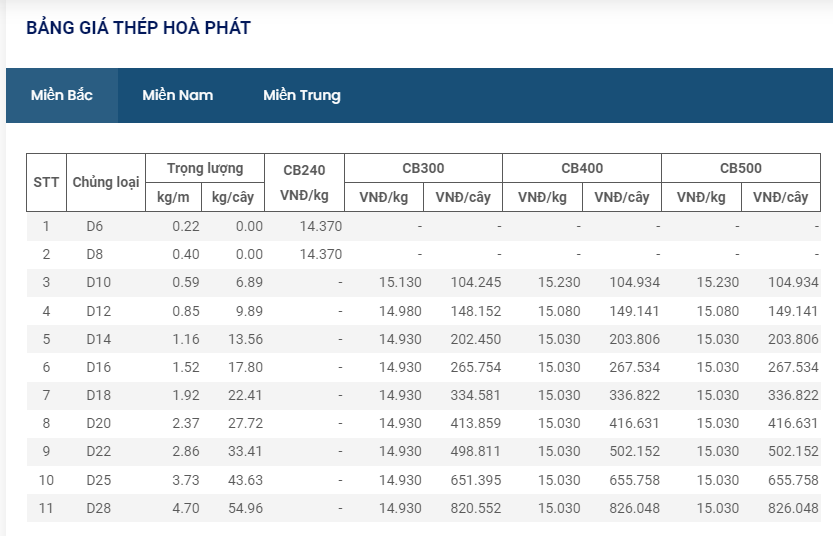Click the CB240 column header
The image size is (833, 536).
coord(304,182)
